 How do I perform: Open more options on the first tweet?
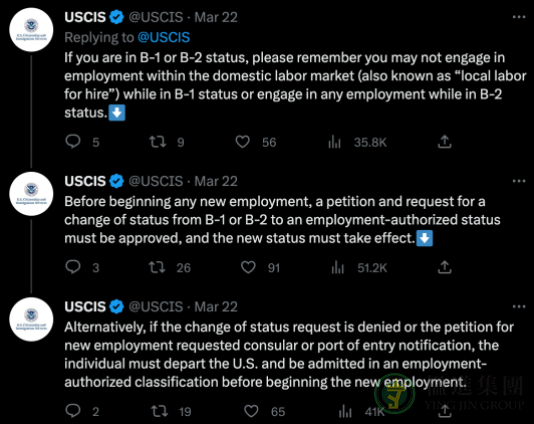pos(519,17)
